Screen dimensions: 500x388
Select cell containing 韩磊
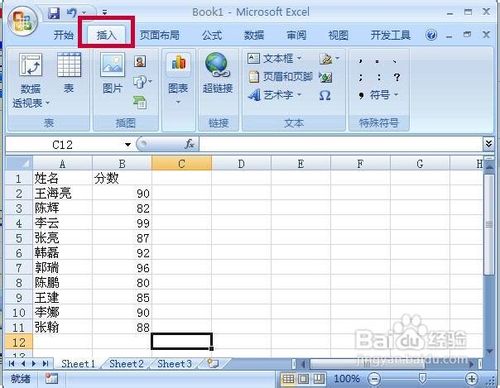pos(62,253)
